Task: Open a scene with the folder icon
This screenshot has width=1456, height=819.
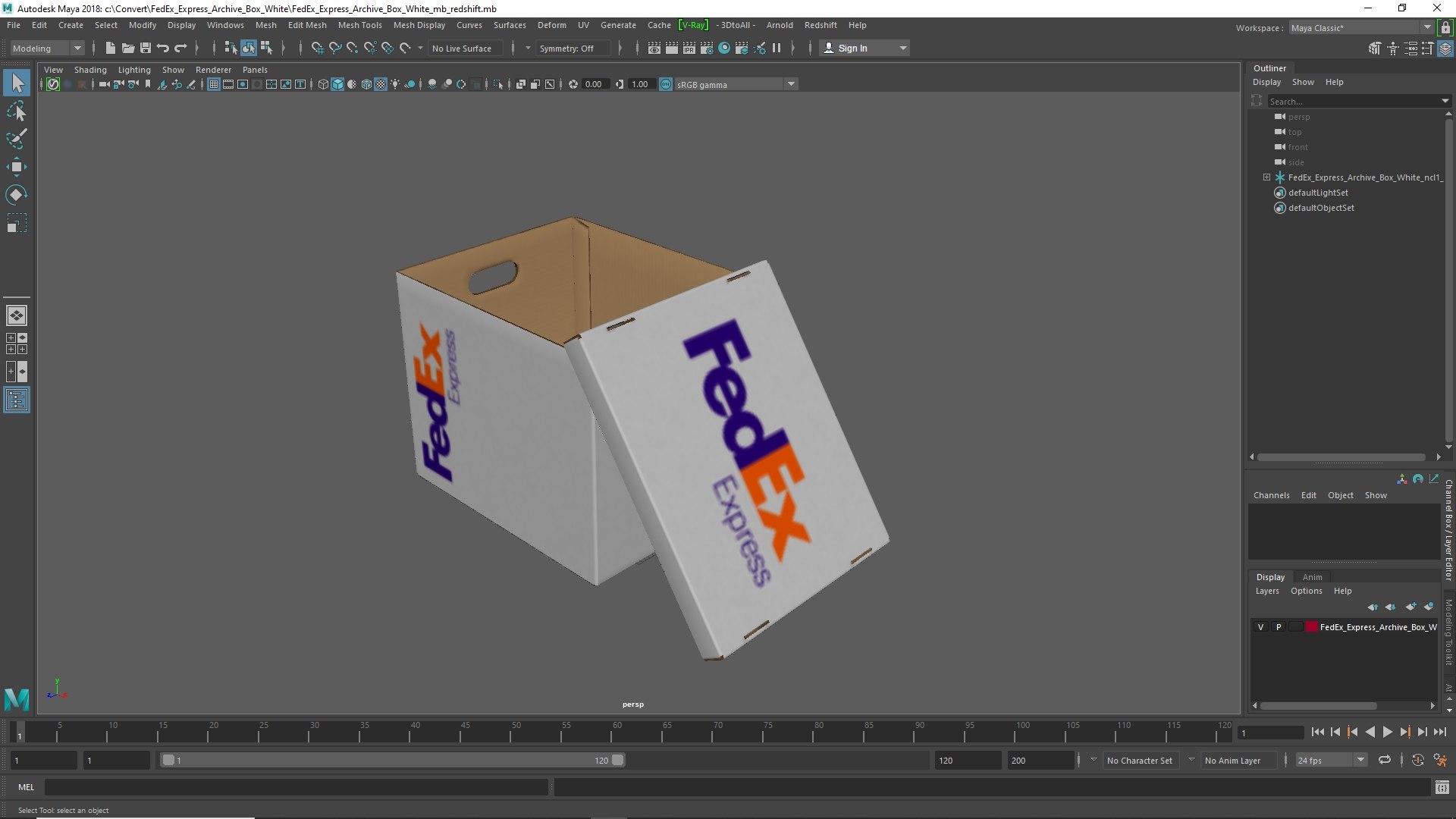Action: [x=128, y=48]
